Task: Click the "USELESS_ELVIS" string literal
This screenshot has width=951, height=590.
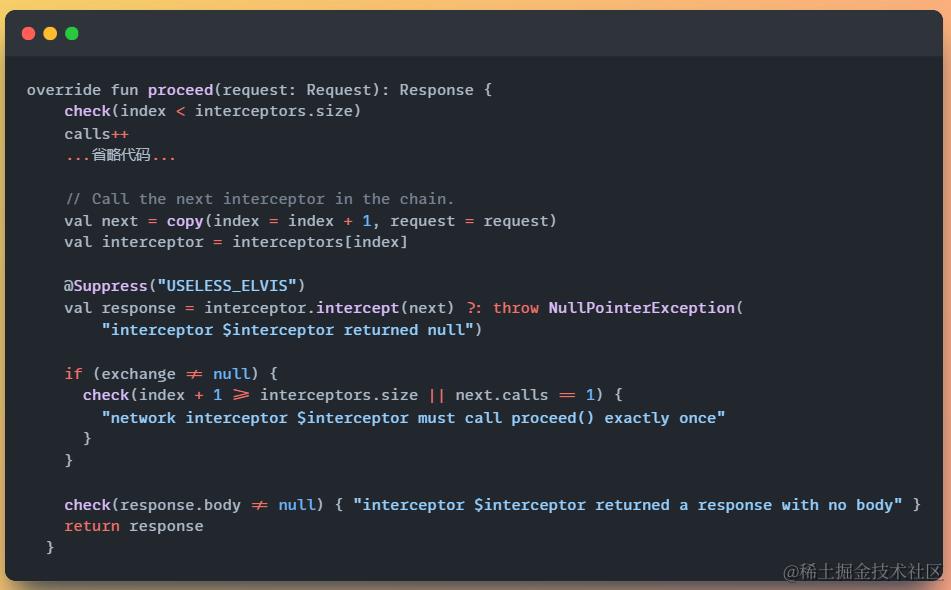Action: pyautogui.click(x=227, y=286)
